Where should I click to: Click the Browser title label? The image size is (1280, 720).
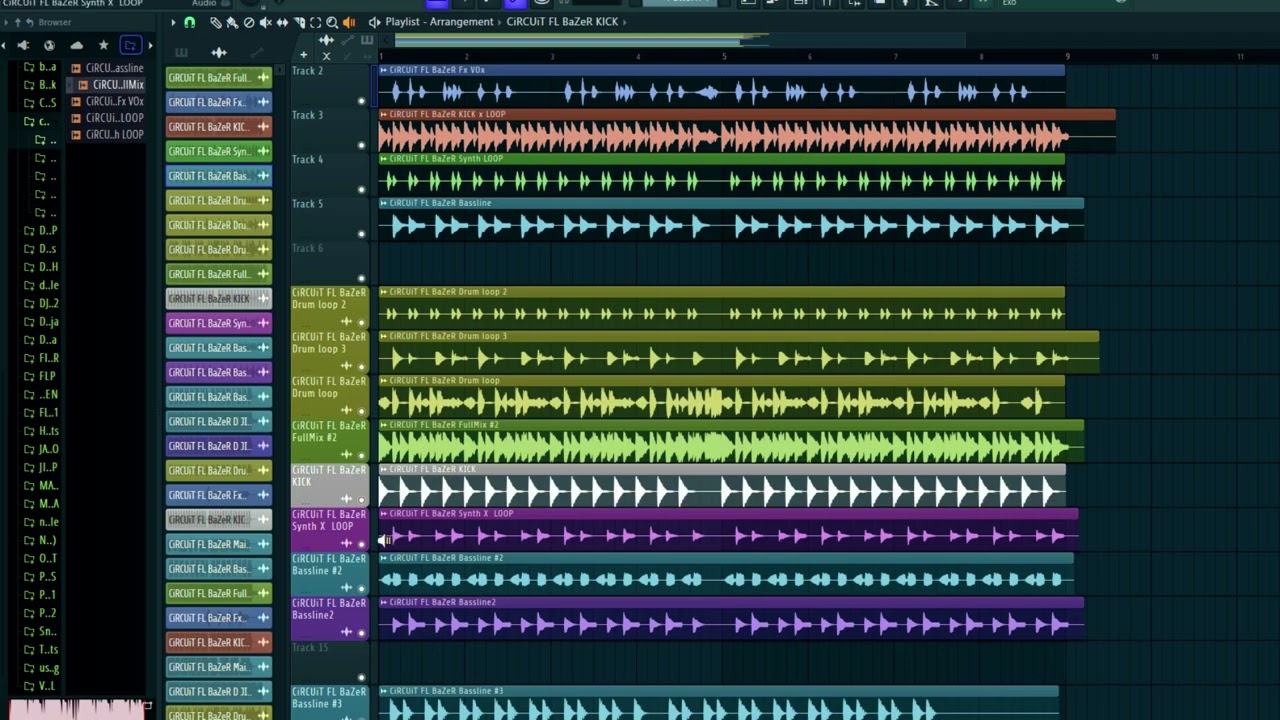pyautogui.click(x=55, y=22)
